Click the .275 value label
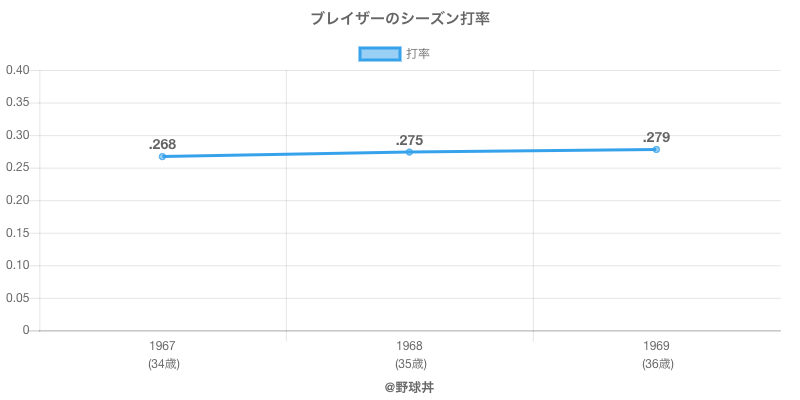800x400 pixels. pos(409,140)
